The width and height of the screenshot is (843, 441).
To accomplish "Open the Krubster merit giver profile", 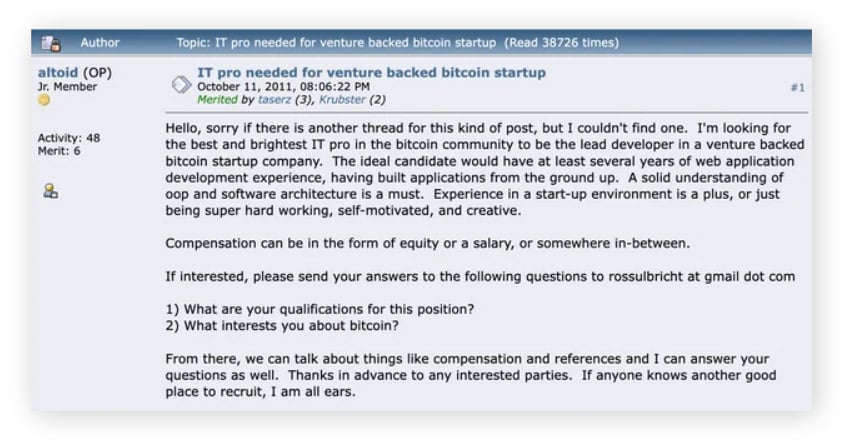I will (x=342, y=99).
